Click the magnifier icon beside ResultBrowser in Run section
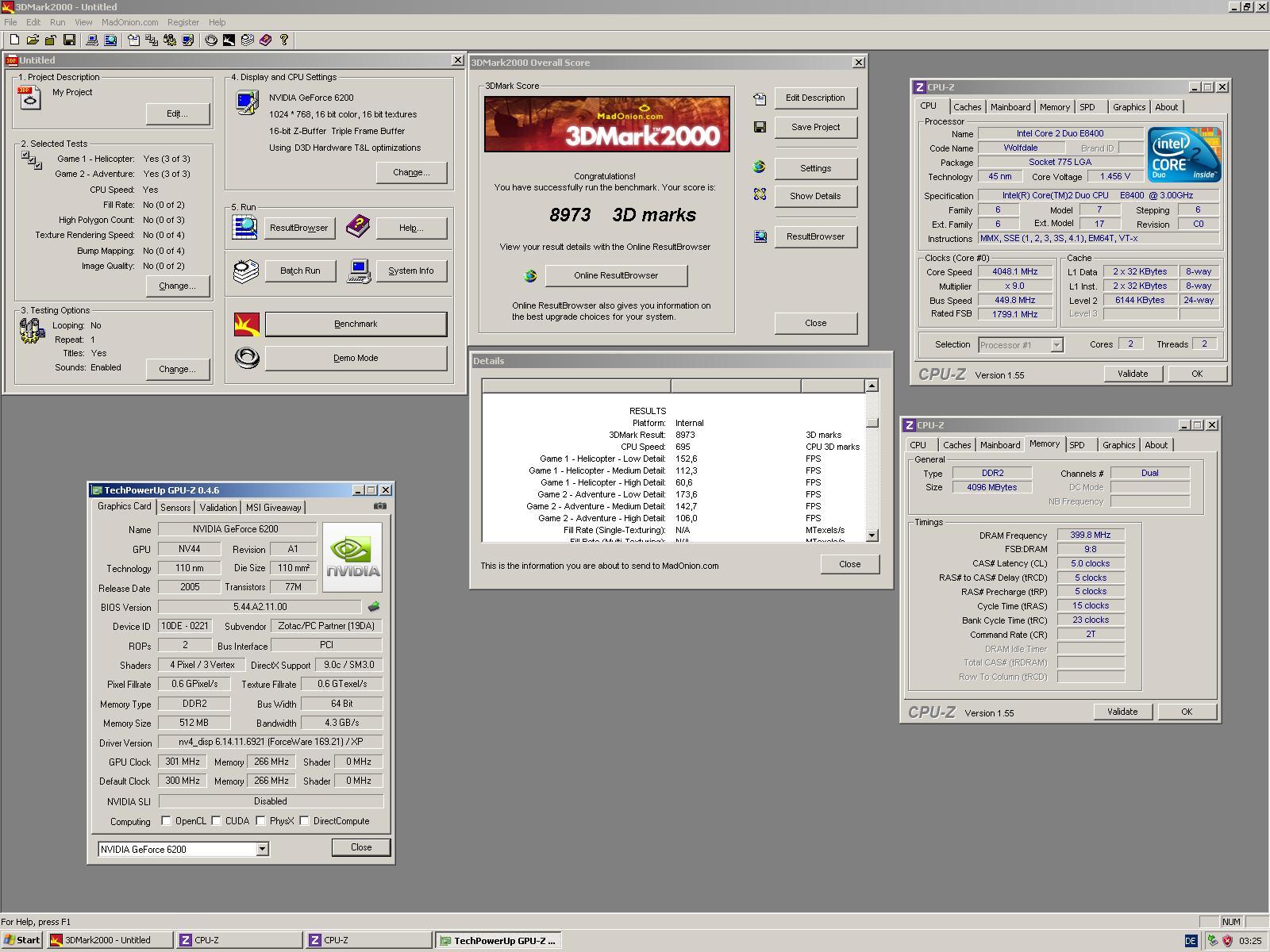The image size is (1270, 952). click(x=244, y=227)
